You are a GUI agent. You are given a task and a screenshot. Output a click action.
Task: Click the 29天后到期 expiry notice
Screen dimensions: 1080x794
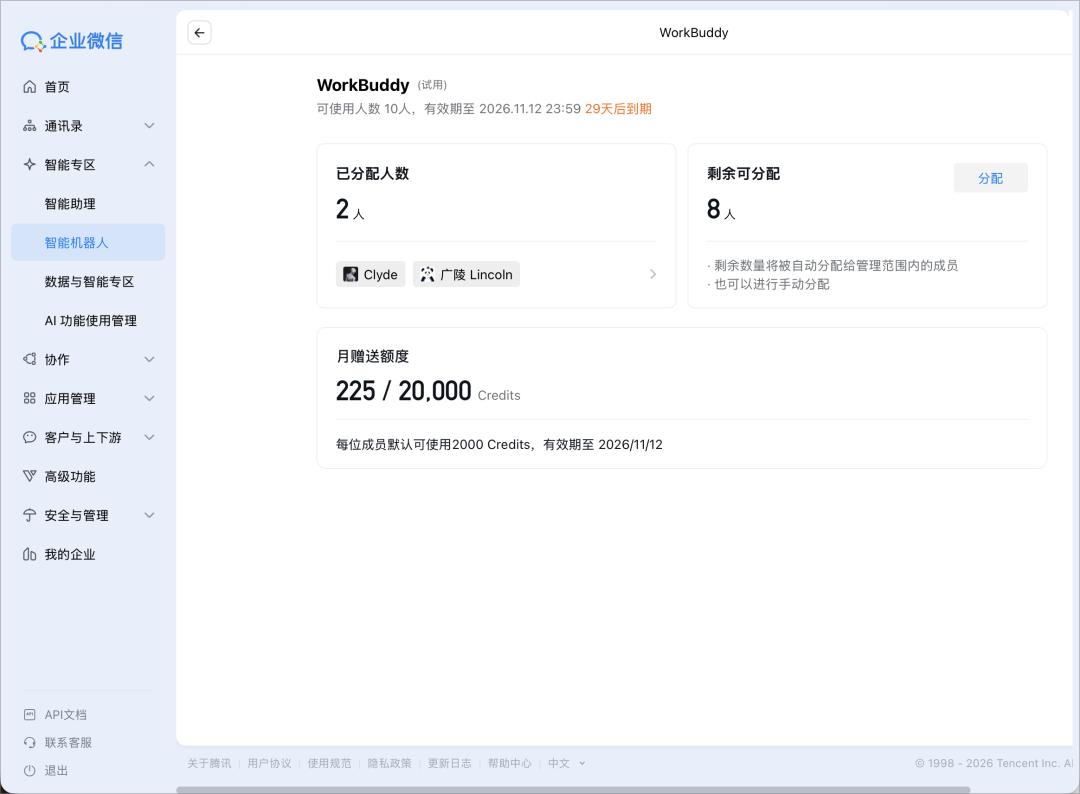coord(619,109)
